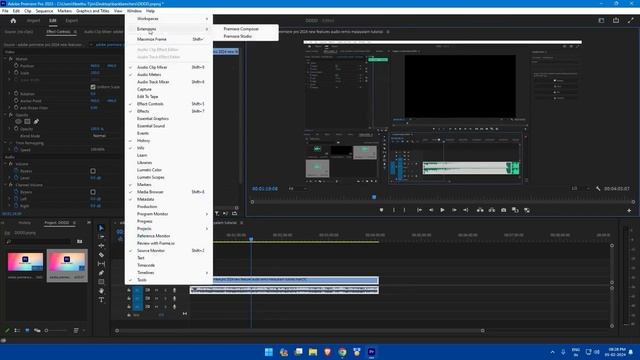Open workspaces icon in the header
640x360 pixels.
[601, 20]
